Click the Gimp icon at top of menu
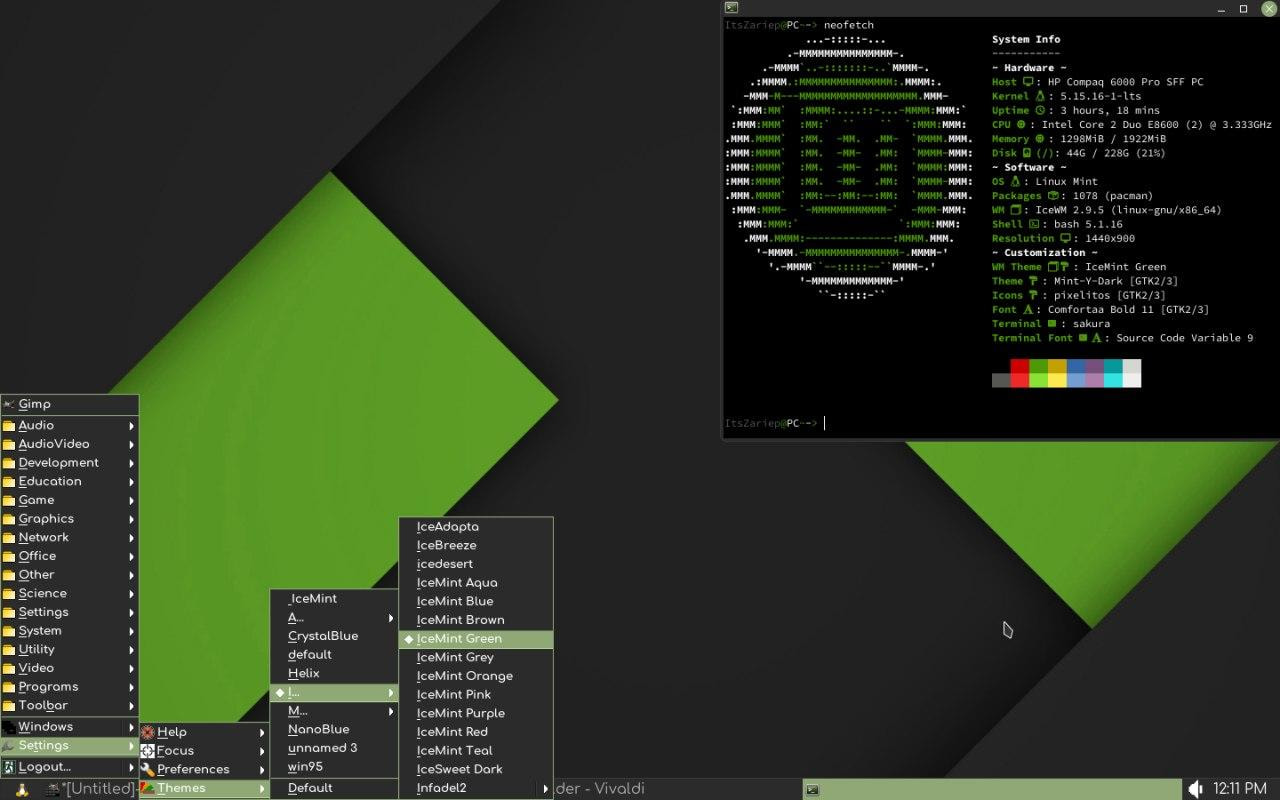Image resolution: width=1280 pixels, height=800 pixels. point(9,405)
